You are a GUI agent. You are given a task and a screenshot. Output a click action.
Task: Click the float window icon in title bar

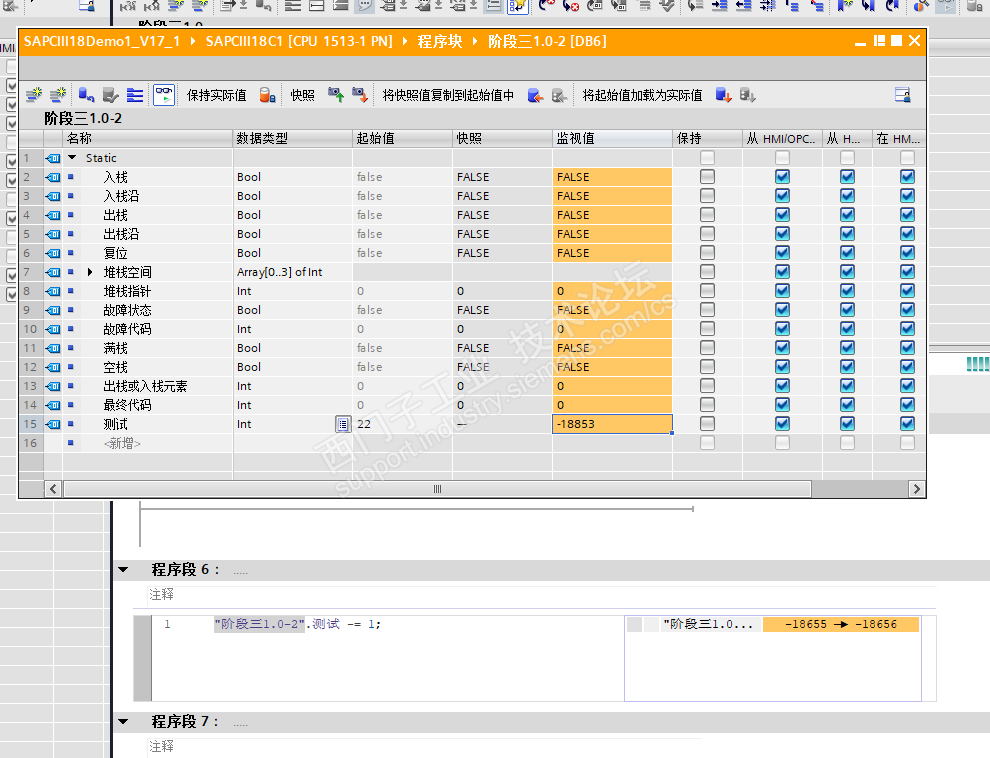(x=879, y=41)
